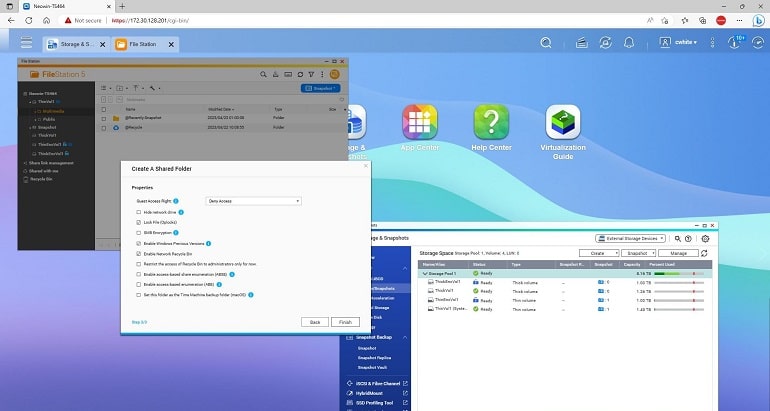The width and height of the screenshot is (770, 411).
Task: Toggle Restrict Recycle Bin access to administrators checkbox
Action: 138,264
